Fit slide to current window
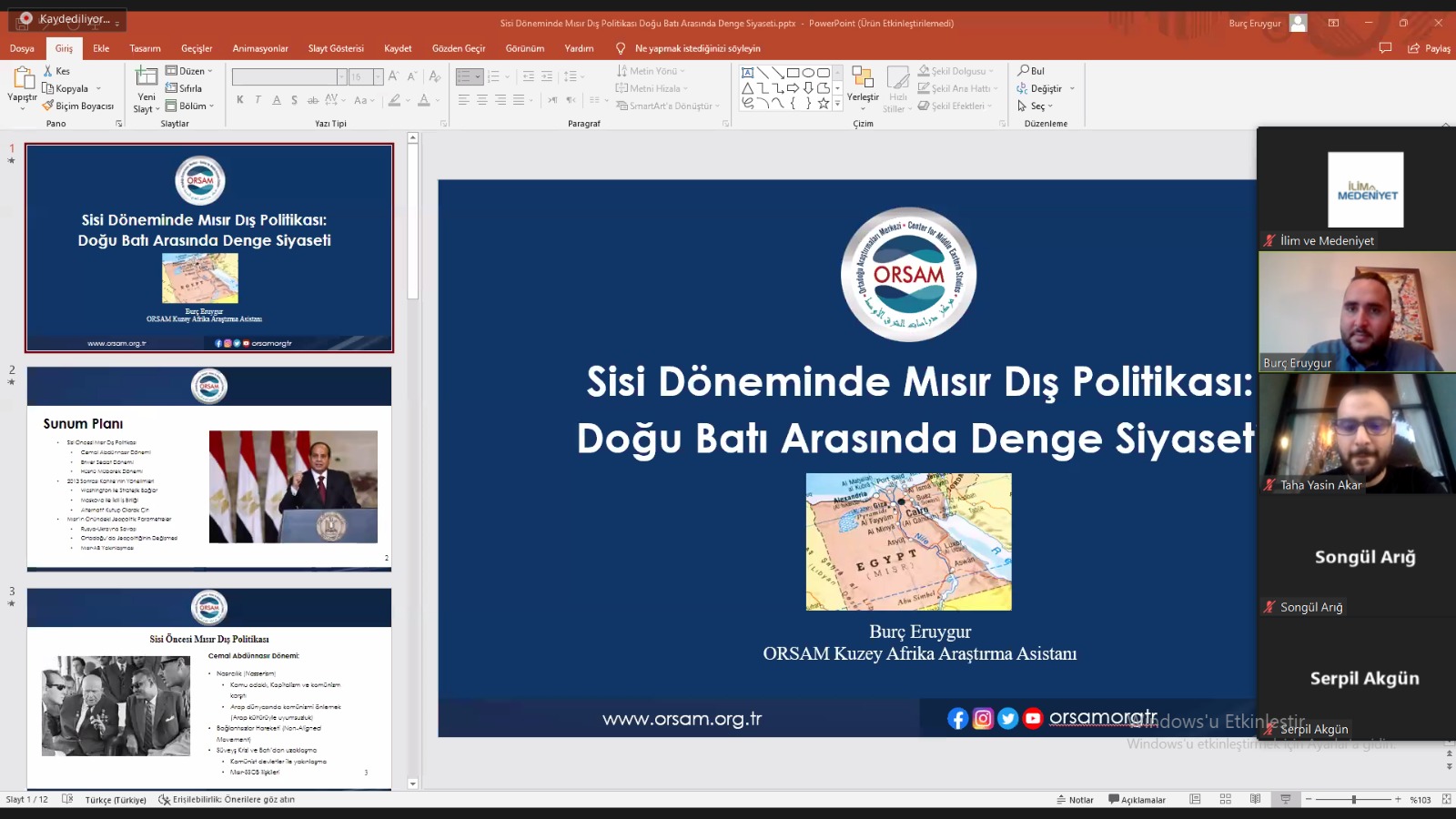This screenshot has height=819, width=1456. click(x=1446, y=799)
